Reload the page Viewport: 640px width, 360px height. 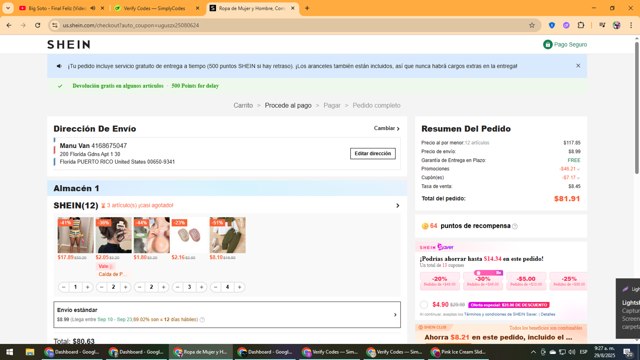38,25
